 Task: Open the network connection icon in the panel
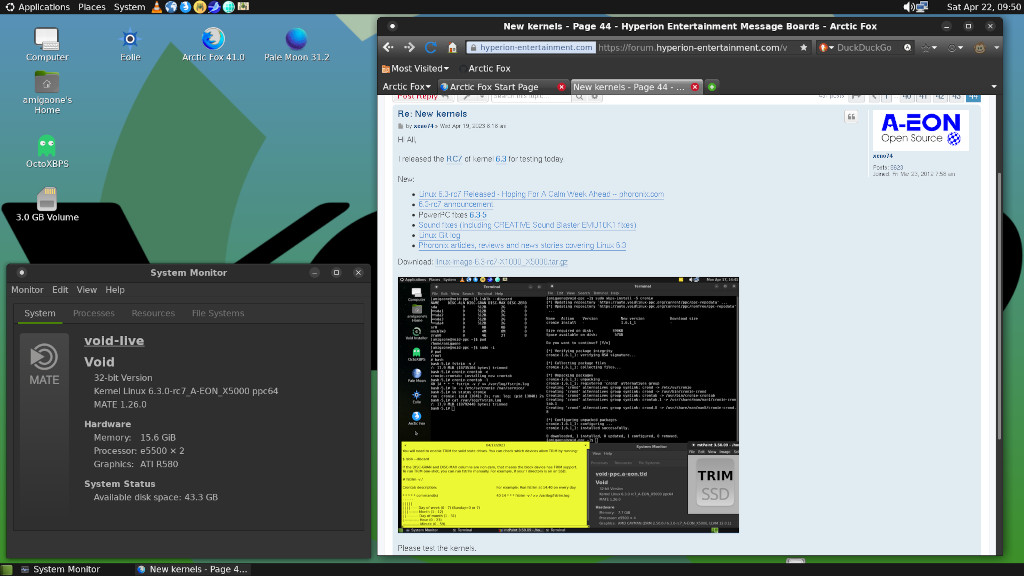coord(922,7)
